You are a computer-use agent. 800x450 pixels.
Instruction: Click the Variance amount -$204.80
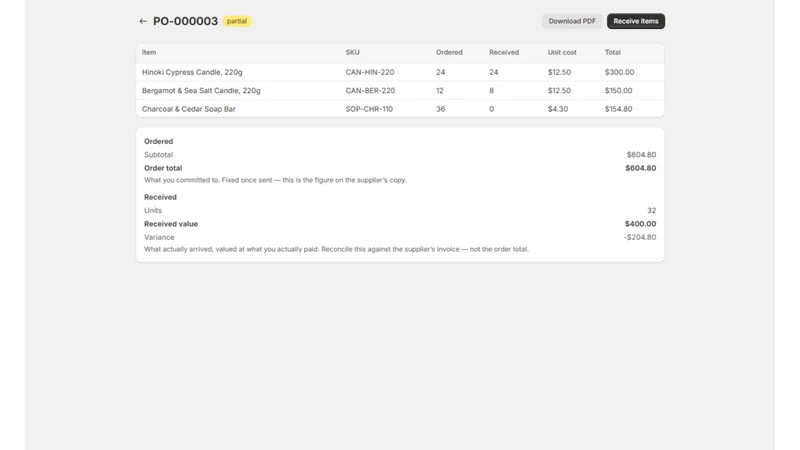pos(640,237)
